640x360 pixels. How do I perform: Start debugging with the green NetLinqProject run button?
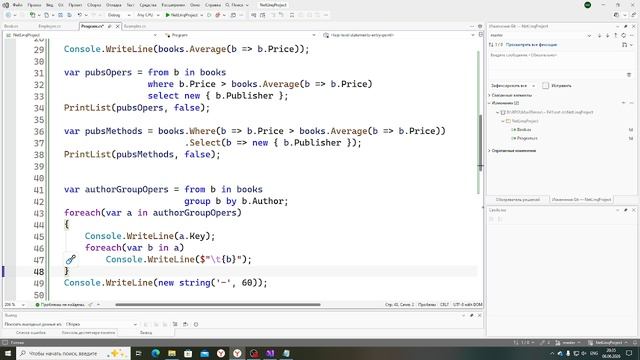click(x=182, y=15)
